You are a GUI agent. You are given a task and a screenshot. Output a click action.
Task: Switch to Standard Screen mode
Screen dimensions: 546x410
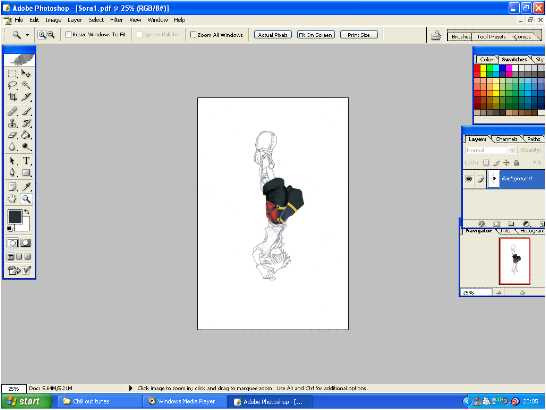[11, 257]
